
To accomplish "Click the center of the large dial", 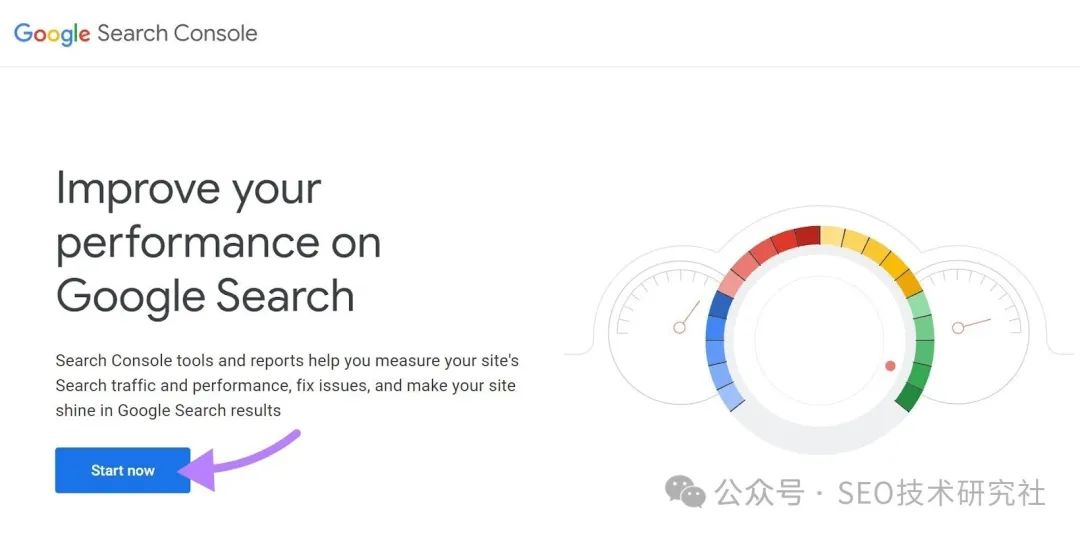I will tap(819, 341).
